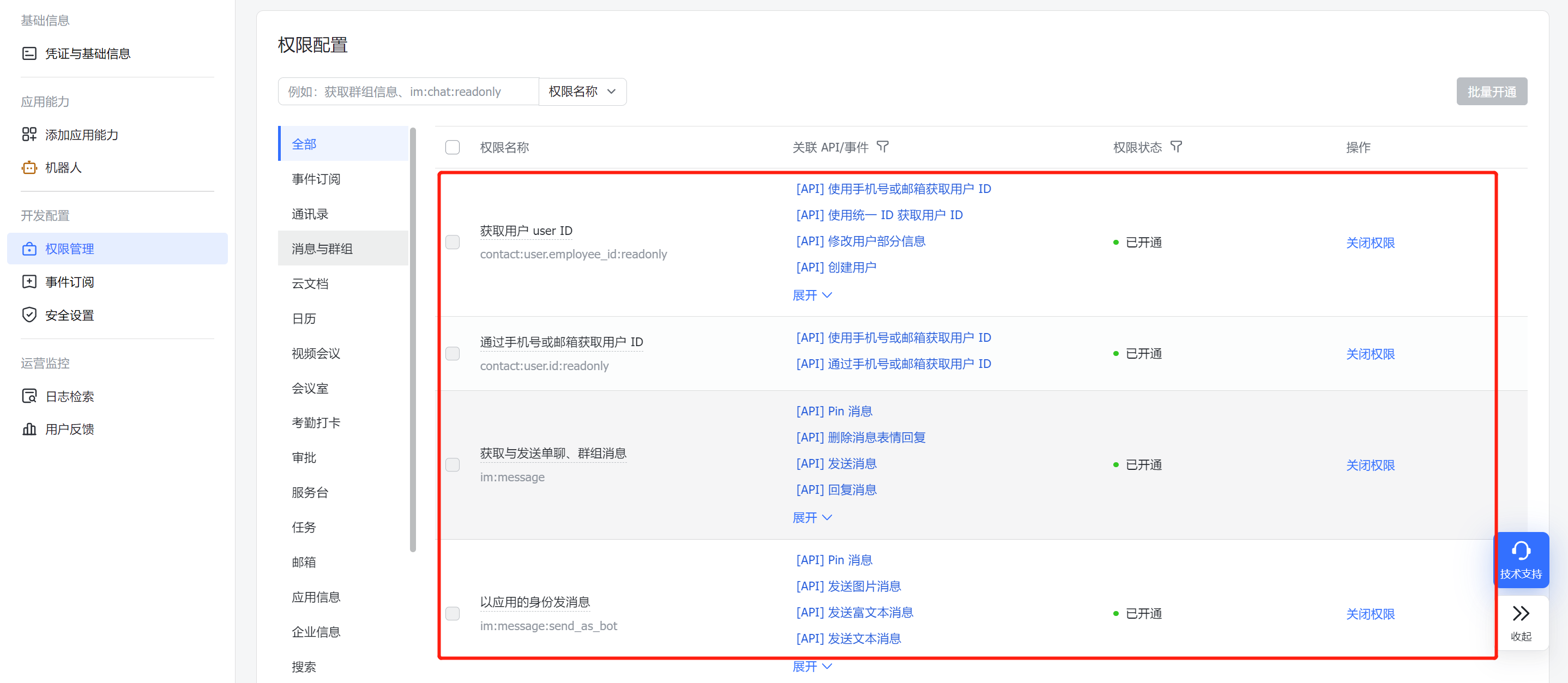Viewport: 1568px width, 683px height.
Task: Click the permission search input field
Action: tap(408, 92)
